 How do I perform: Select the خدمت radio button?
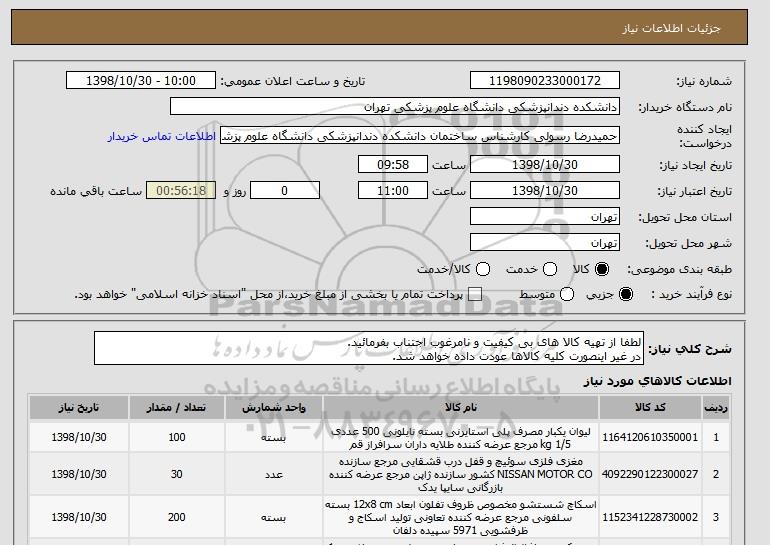pos(550,269)
